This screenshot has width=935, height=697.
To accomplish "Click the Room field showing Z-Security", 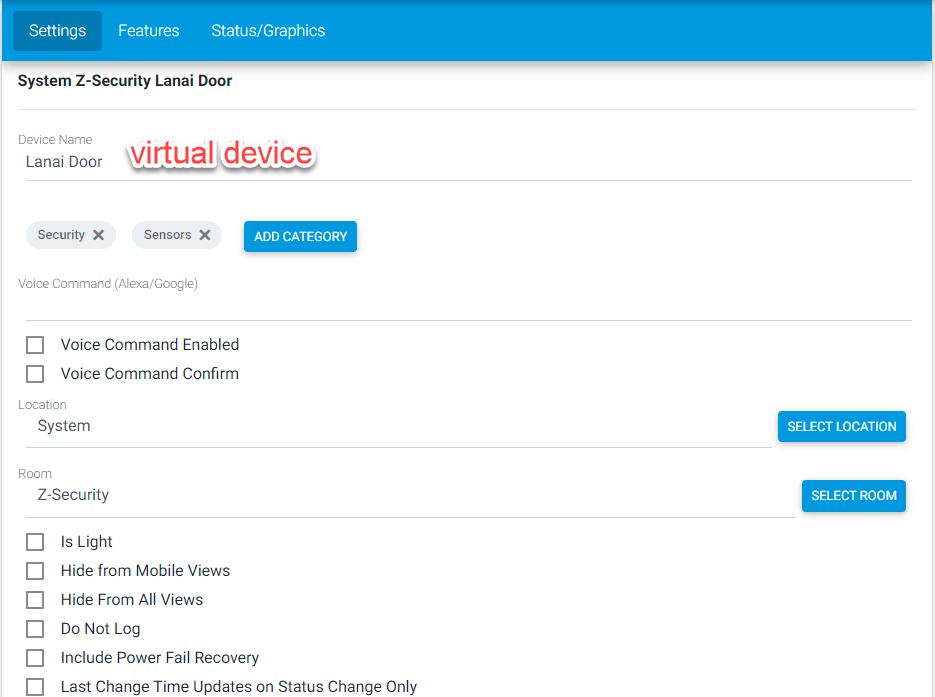I will click(410, 496).
